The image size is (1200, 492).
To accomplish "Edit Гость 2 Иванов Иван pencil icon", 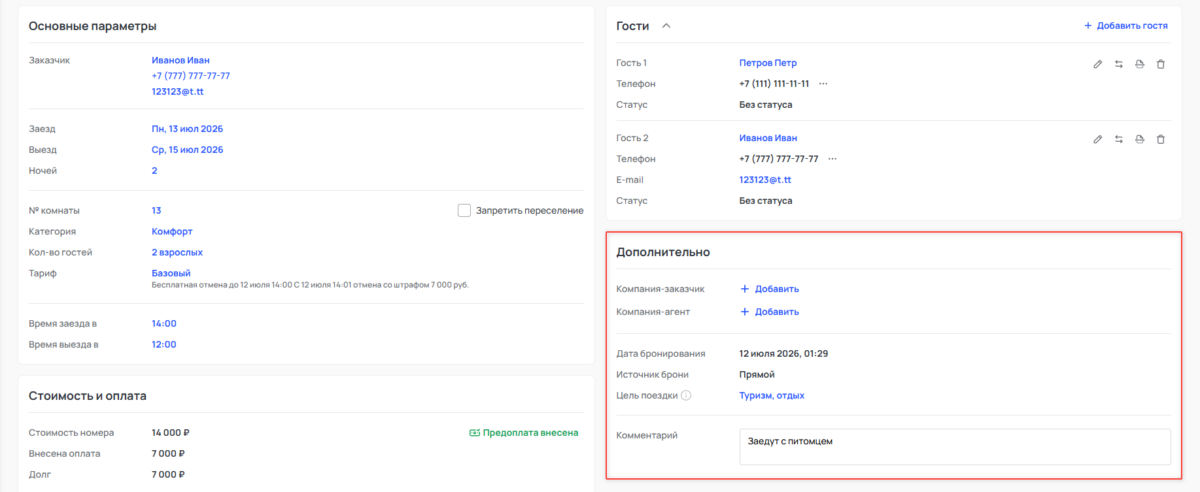I will pos(1097,139).
